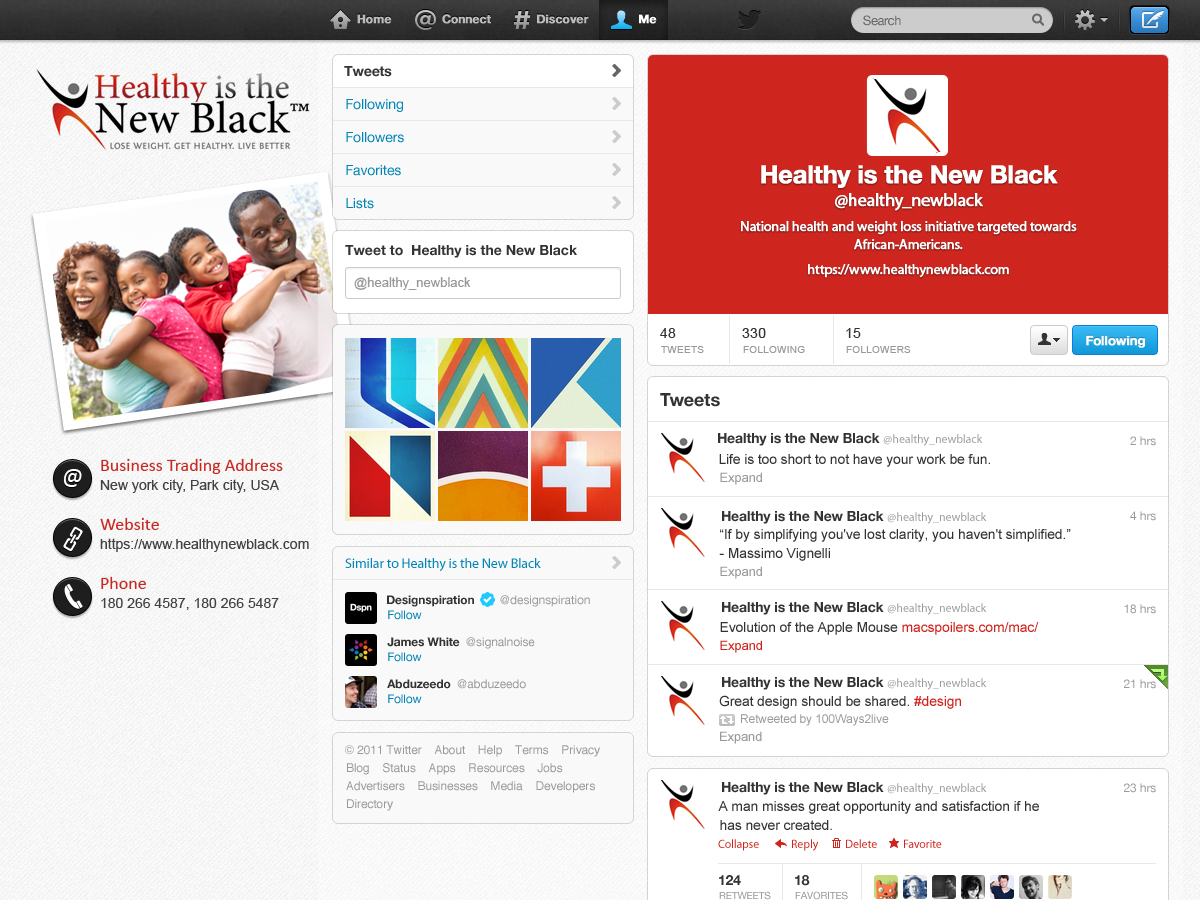The image size is (1200, 900).
Task: Unfollow by clicking the Following button
Action: pyautogui.click(x=1114, y=340)
